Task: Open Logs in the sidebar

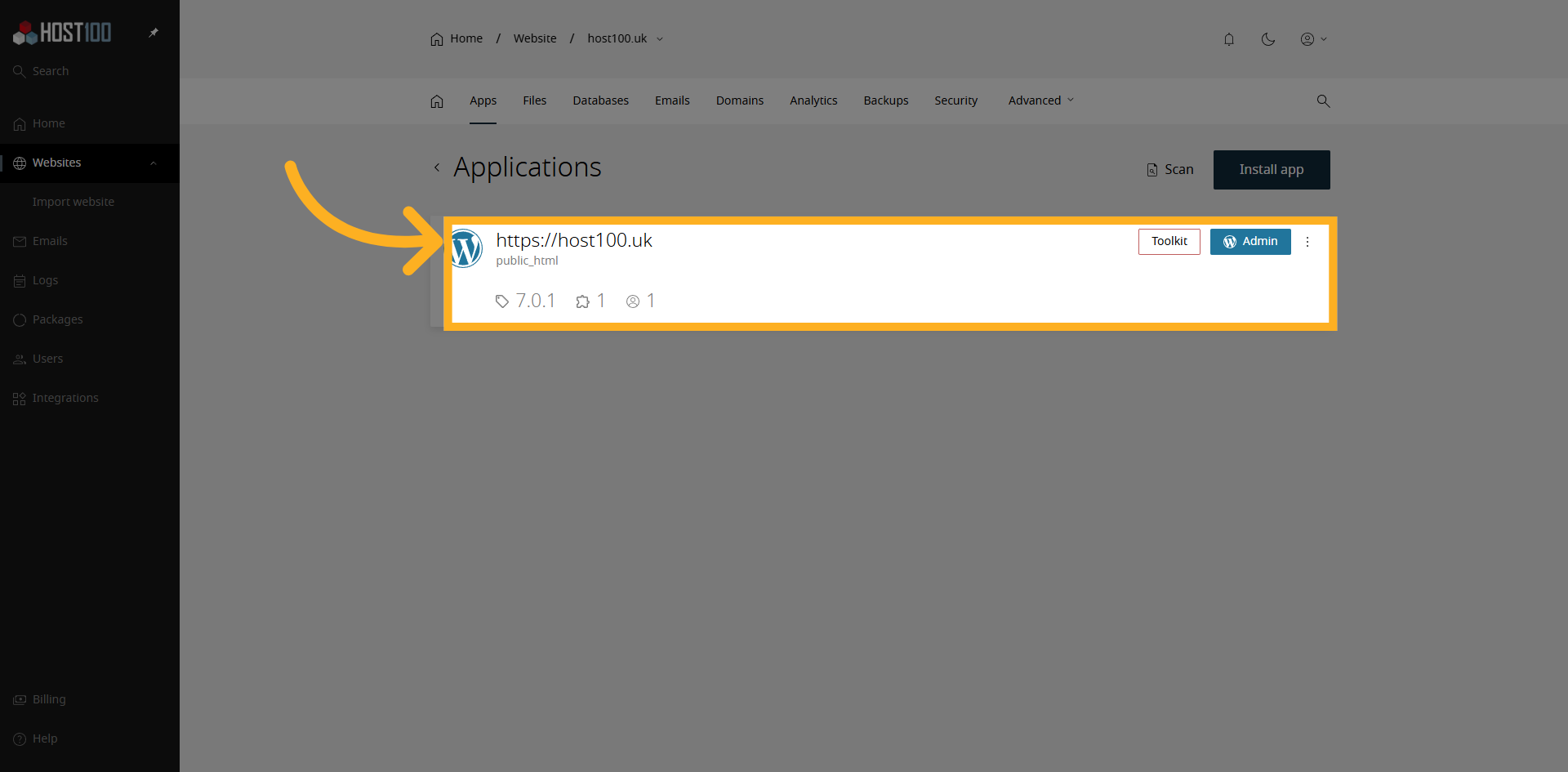Action: coord(90,280)
